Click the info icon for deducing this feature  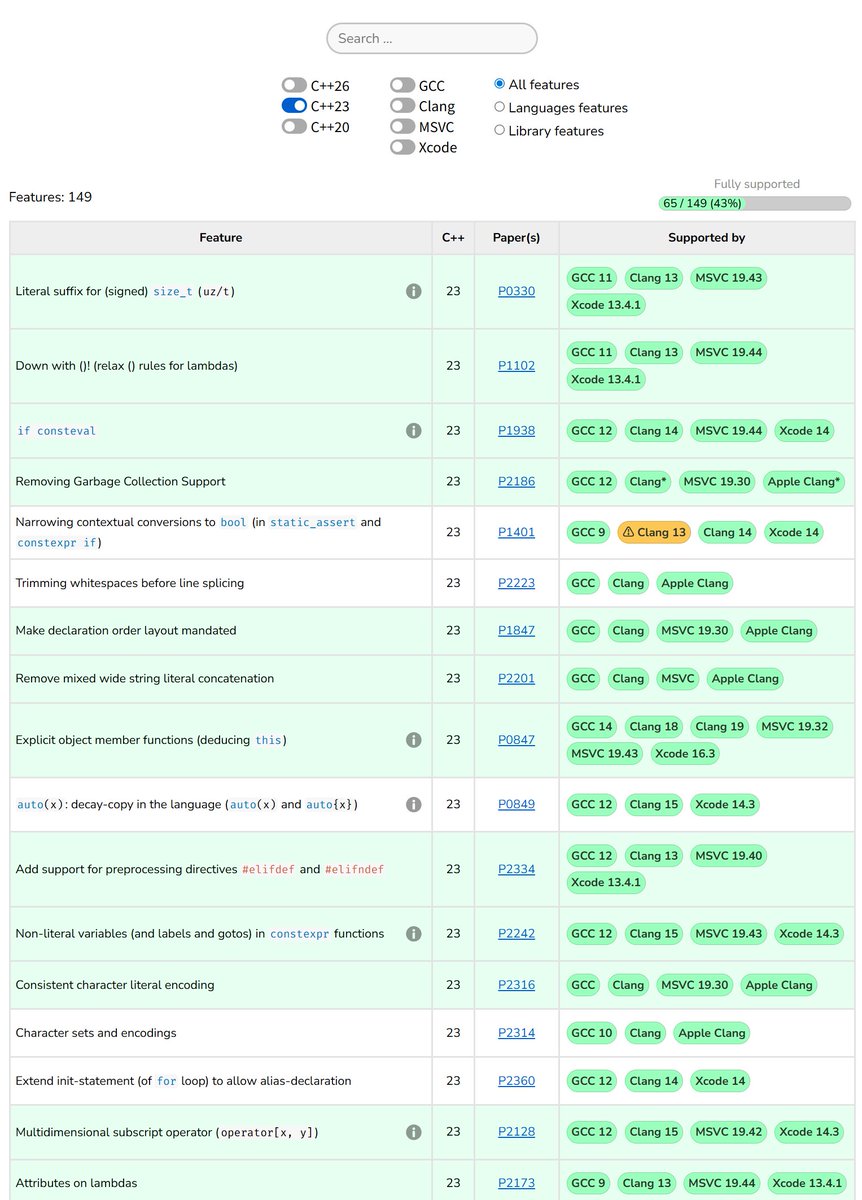(413, 739)
